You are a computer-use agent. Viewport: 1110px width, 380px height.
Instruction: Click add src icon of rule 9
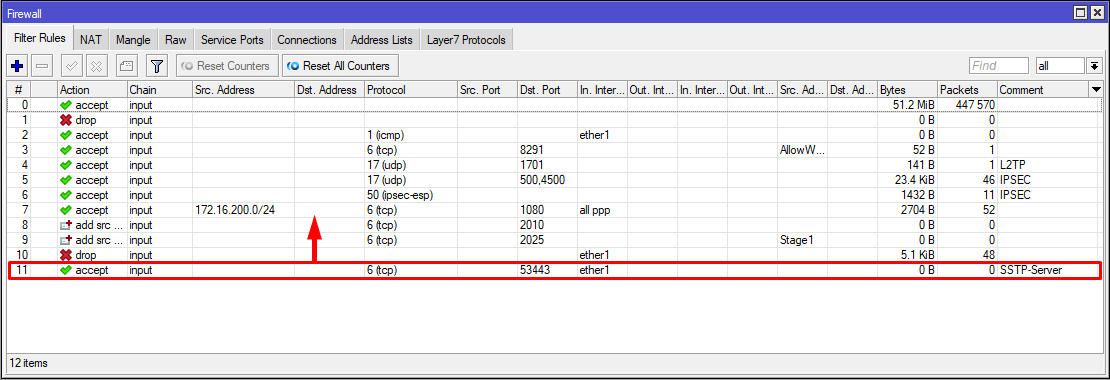[x=67, y=240]
